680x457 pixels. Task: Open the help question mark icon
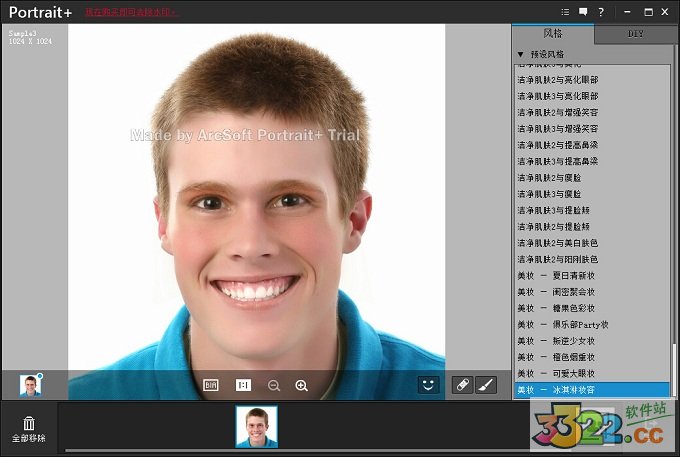pos(601,12)
